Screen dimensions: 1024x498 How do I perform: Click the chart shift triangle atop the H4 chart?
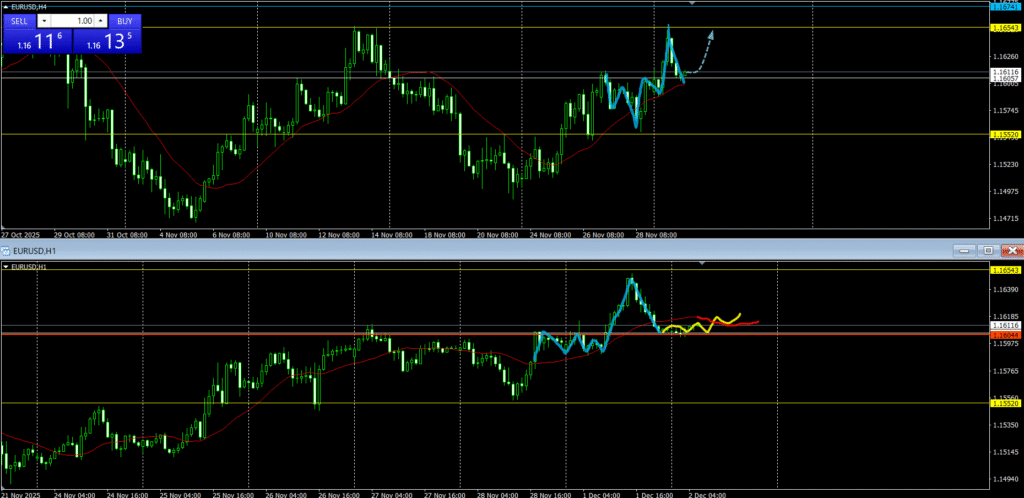[692, 4]
